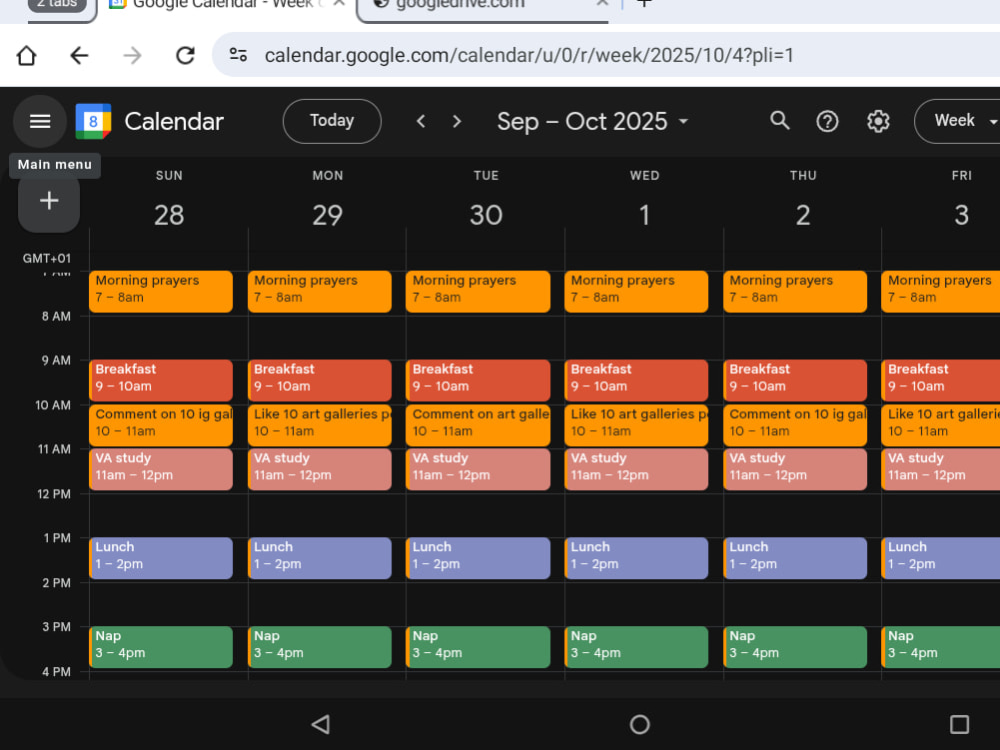Click browser Home icon
The width and height of the screenshot is (1000, 750).
tap(26, 55)
